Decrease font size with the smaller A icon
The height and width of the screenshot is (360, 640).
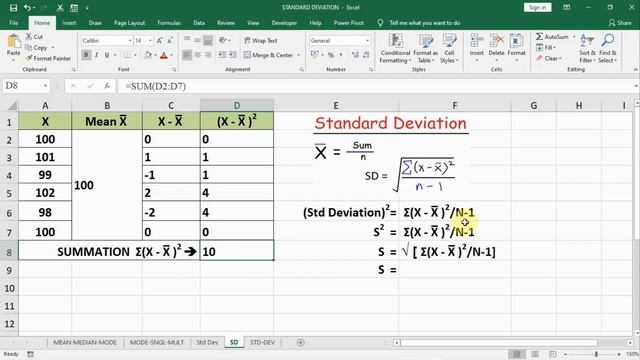pos(170,40)
